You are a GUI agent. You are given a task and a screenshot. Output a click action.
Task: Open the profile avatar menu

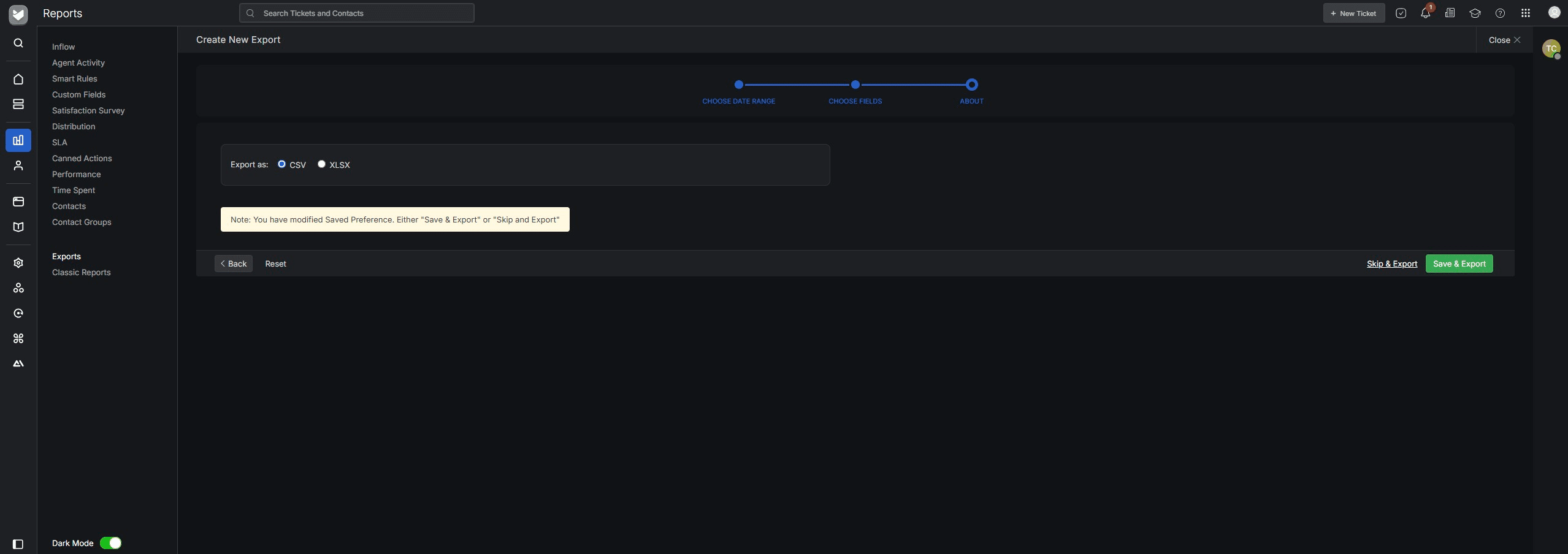tap(1553, 13)
